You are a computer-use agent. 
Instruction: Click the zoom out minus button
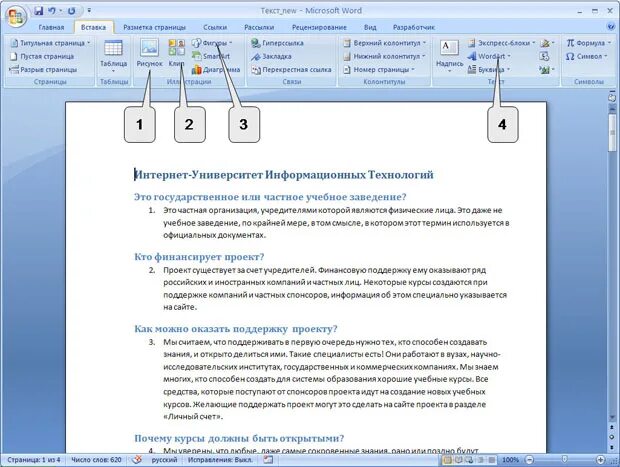[529, 460]
